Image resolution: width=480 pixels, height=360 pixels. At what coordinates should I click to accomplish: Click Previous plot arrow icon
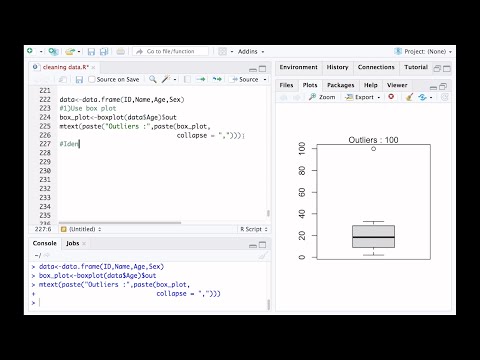tap(284, 97)
